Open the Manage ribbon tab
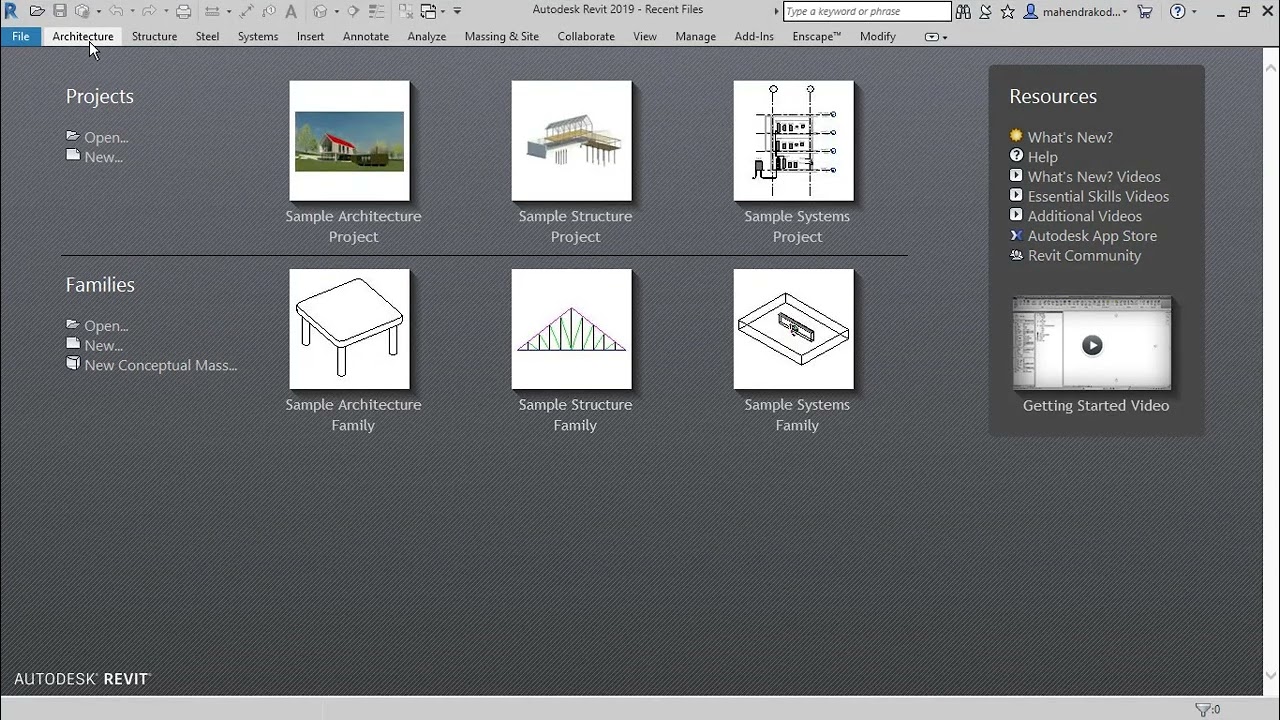This screenshot has height=720, width=1280. [695, 36]
